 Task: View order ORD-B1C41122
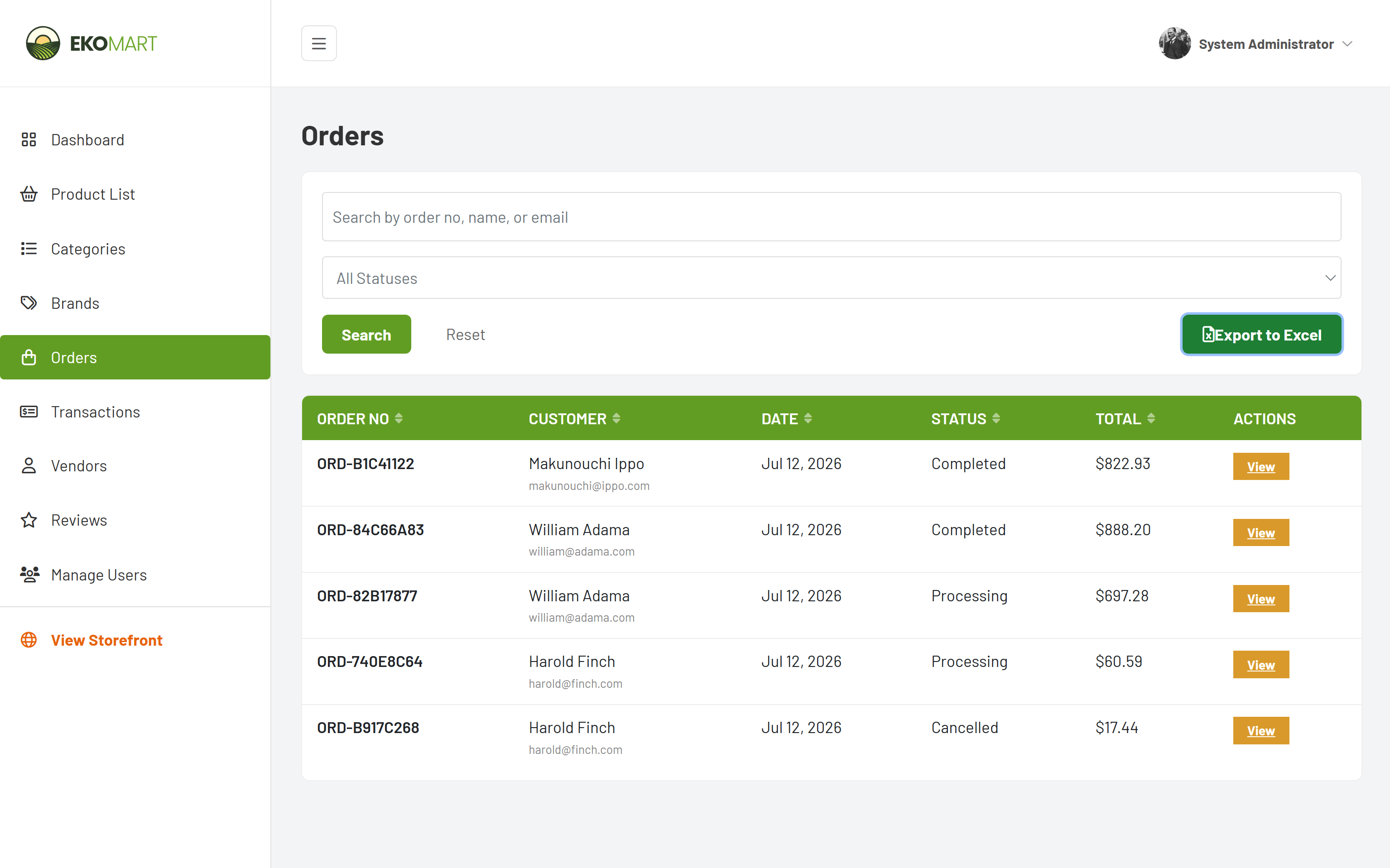click(x=1261, y=467)
